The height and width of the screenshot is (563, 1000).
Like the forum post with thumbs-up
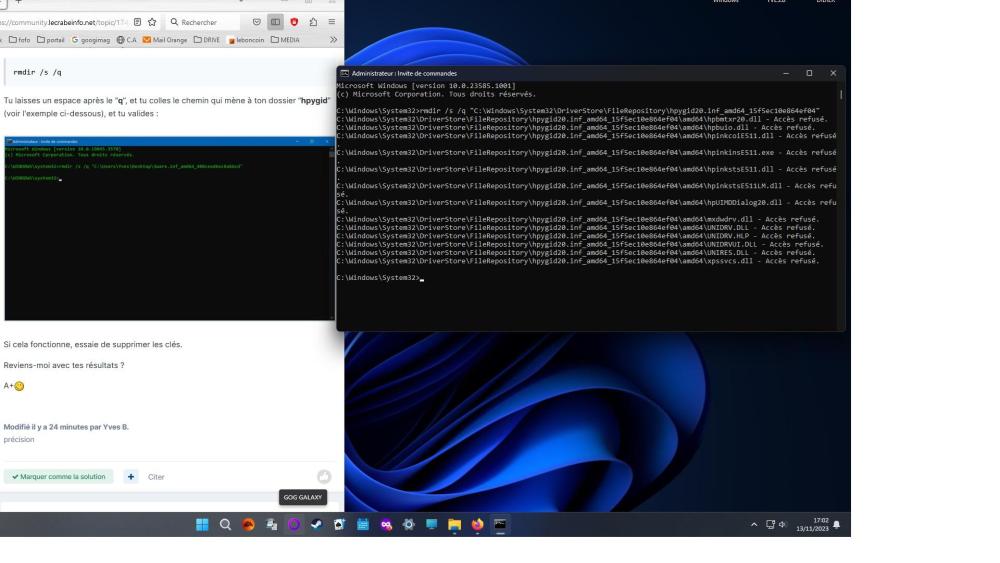(324, 477)
